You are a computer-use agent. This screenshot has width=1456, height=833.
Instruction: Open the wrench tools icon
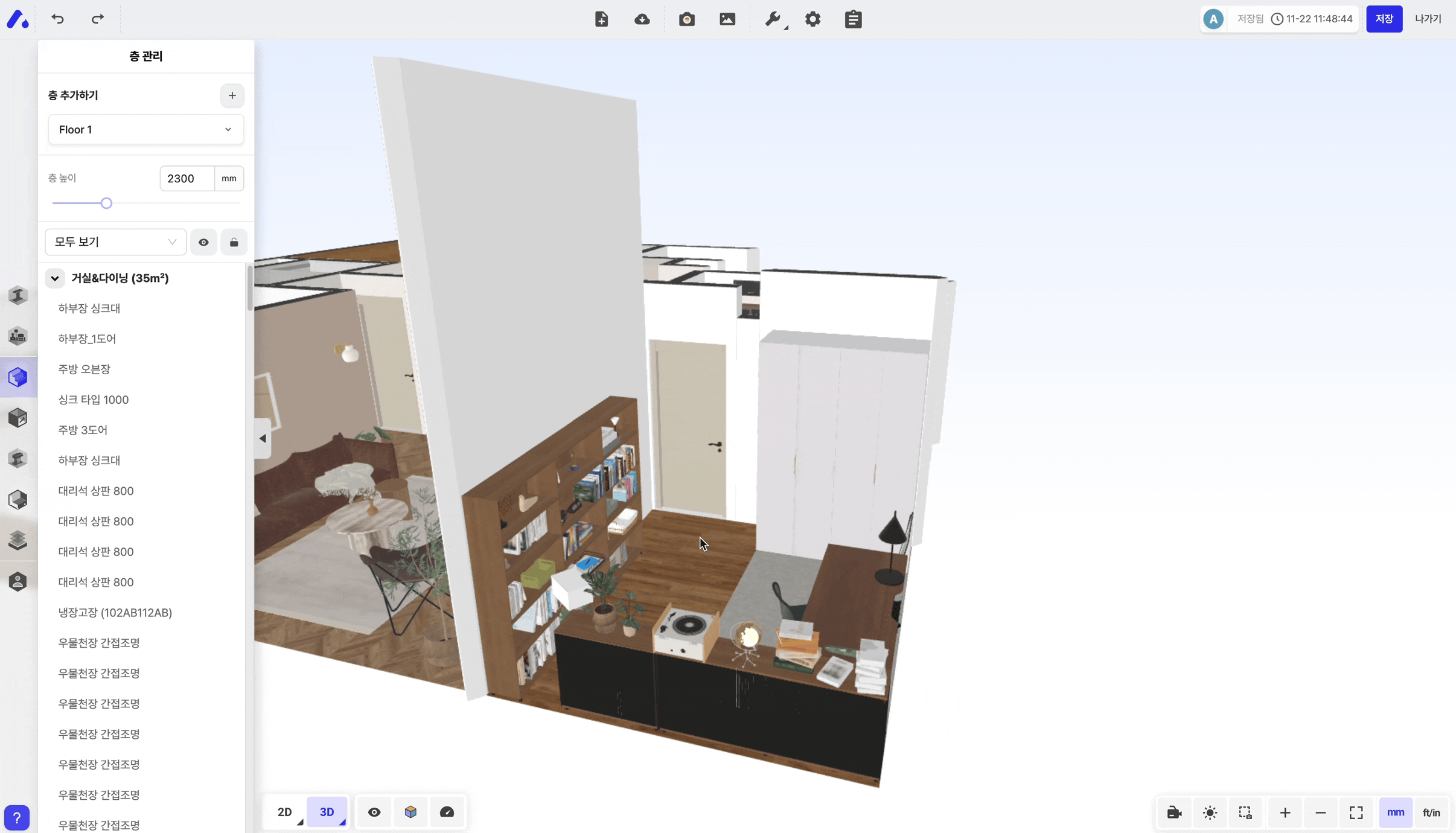(x=773, y=19)
